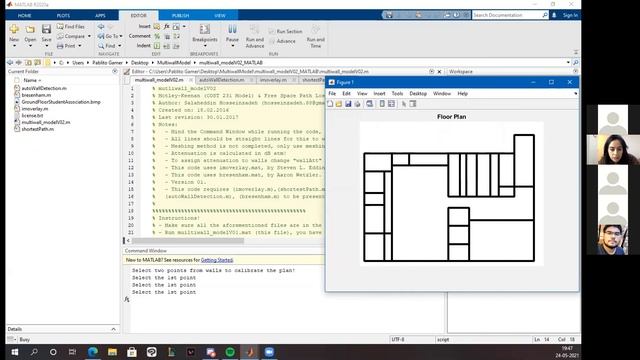Switch to the PLOTS ribbon tab
Screen dimensions: 640x360
click(63, 16)
